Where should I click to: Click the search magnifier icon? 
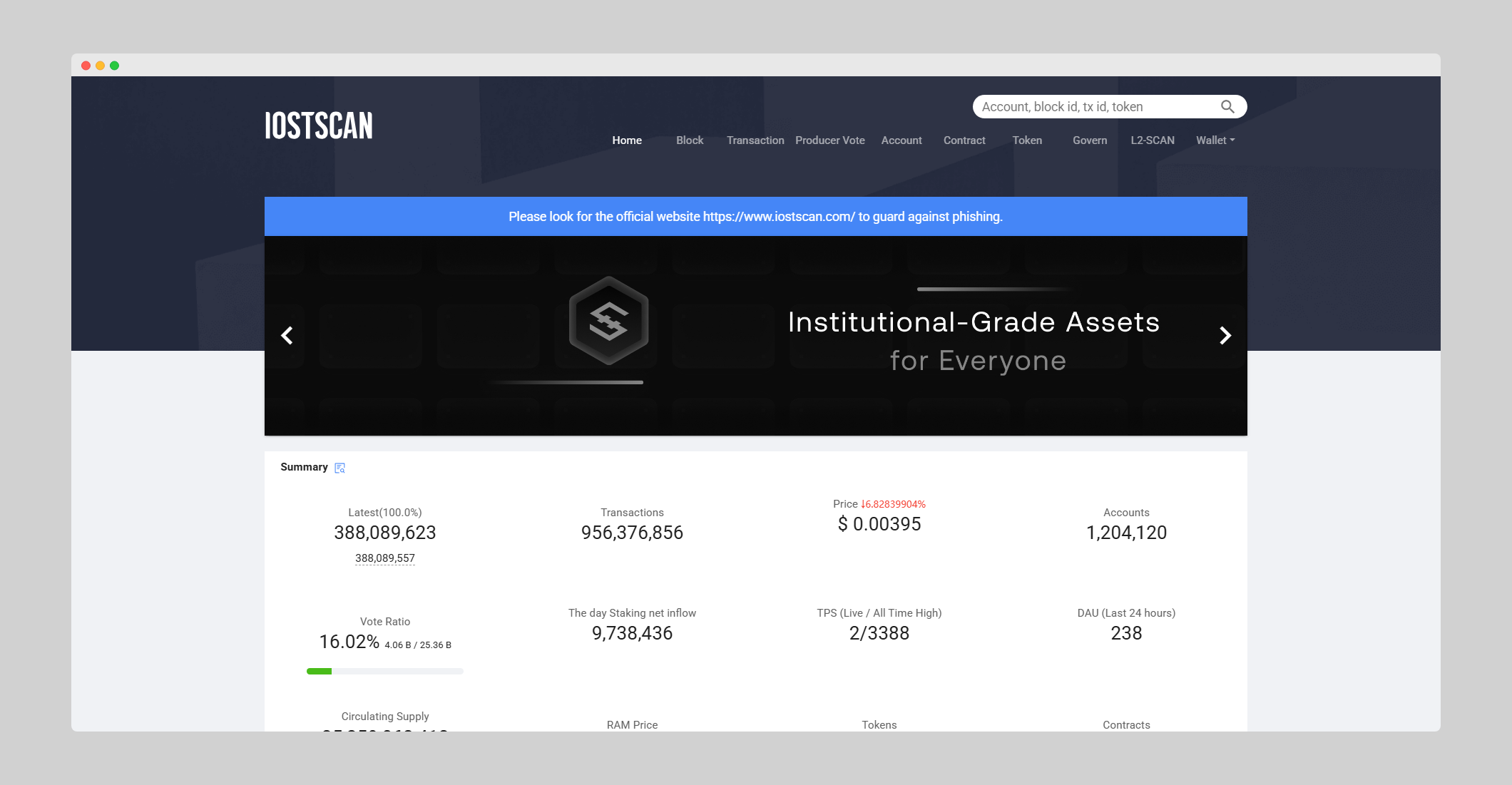(x=1227, y=107)
